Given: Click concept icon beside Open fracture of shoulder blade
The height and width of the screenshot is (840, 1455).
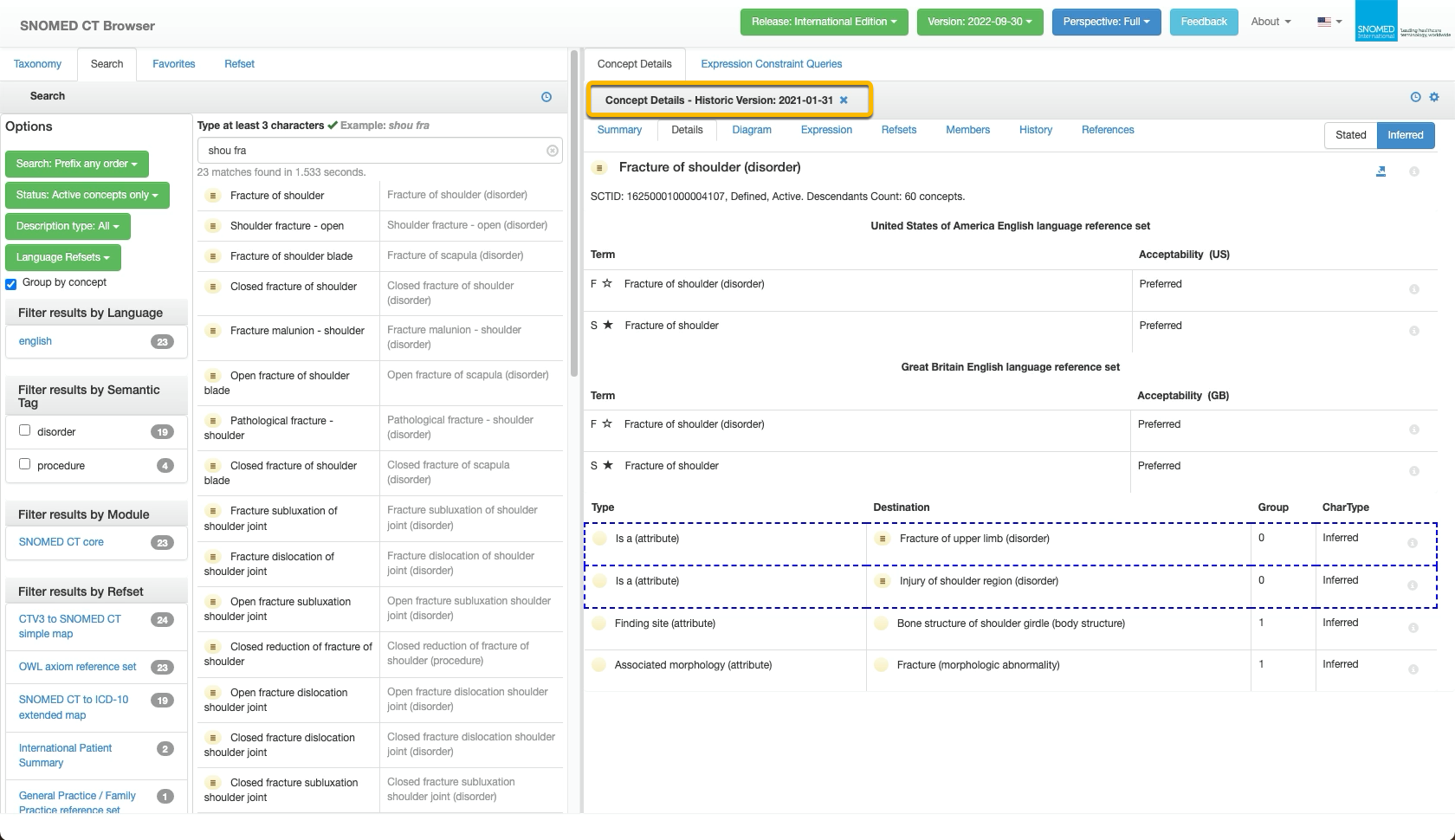Looking at the screenshot, I should point(213,376).
